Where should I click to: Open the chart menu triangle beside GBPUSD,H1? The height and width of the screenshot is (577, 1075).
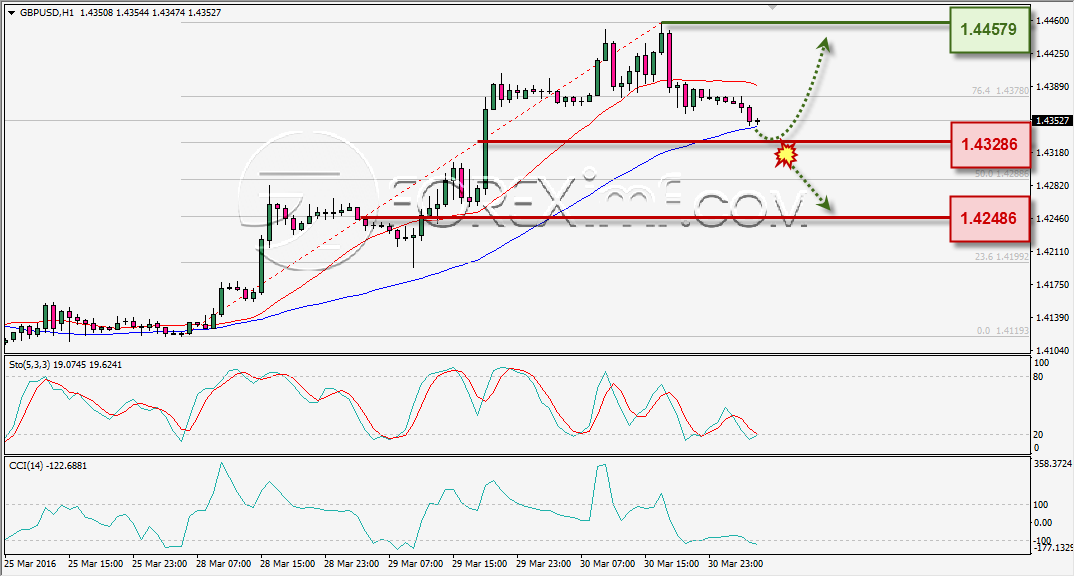12,13
